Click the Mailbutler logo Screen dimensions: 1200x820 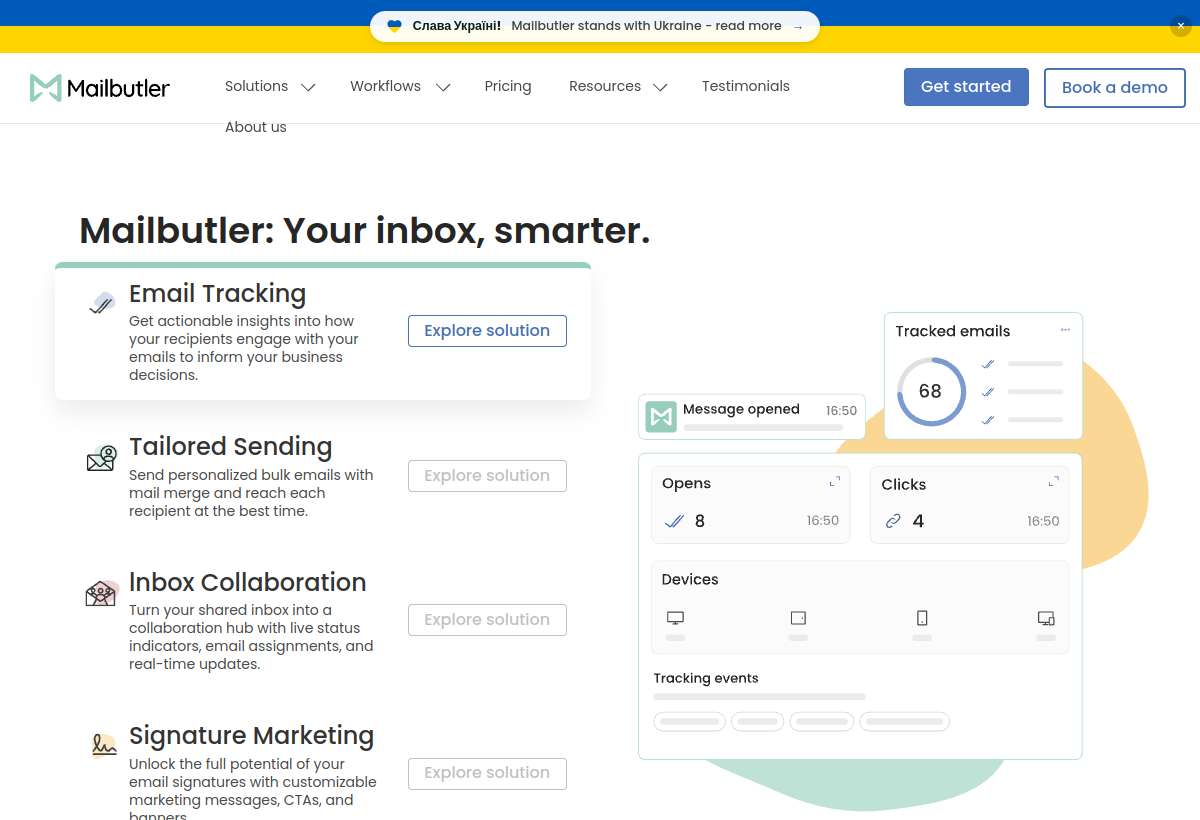(100, 88)
